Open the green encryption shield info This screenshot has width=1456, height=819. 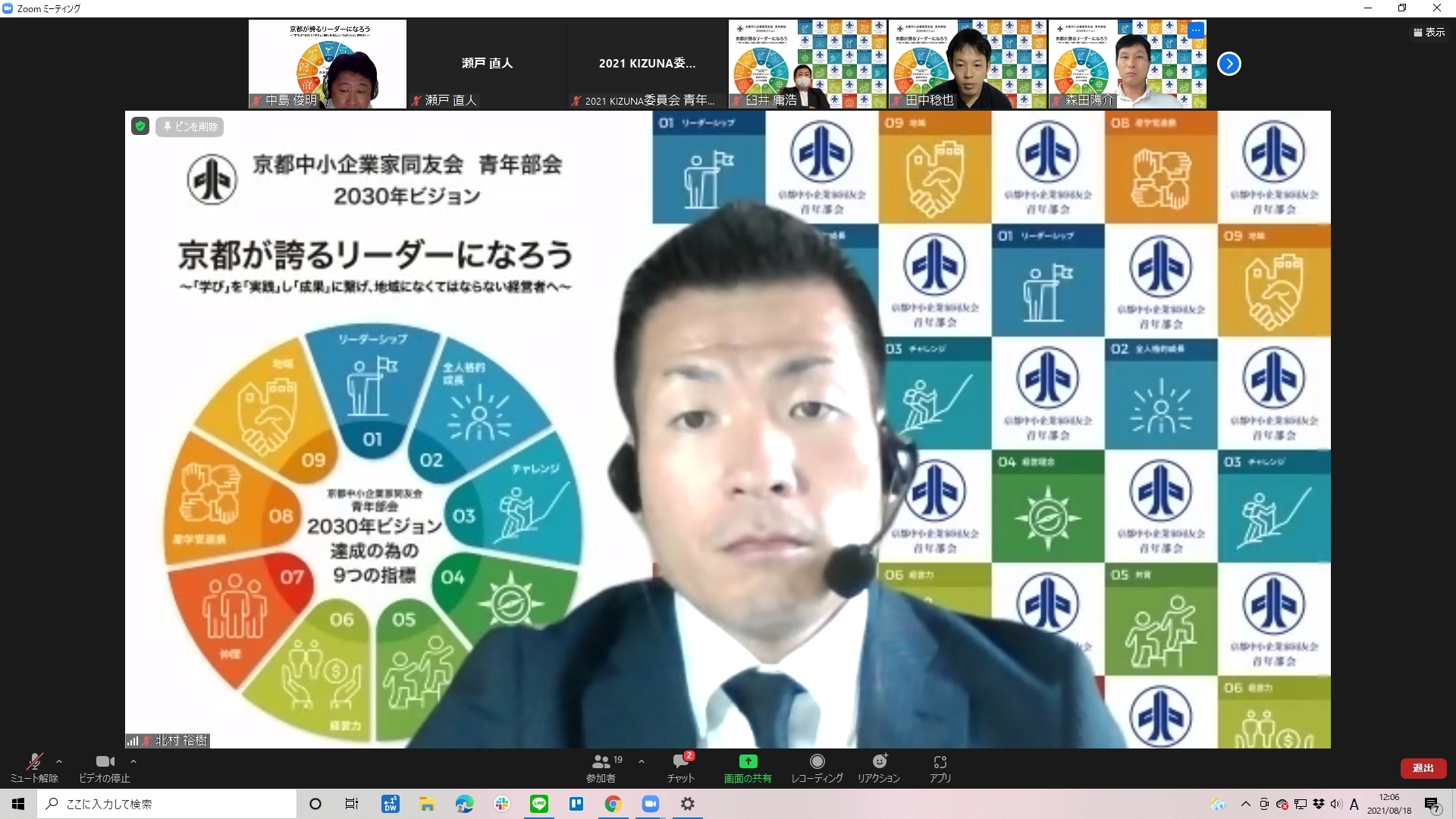coord(140,126)
